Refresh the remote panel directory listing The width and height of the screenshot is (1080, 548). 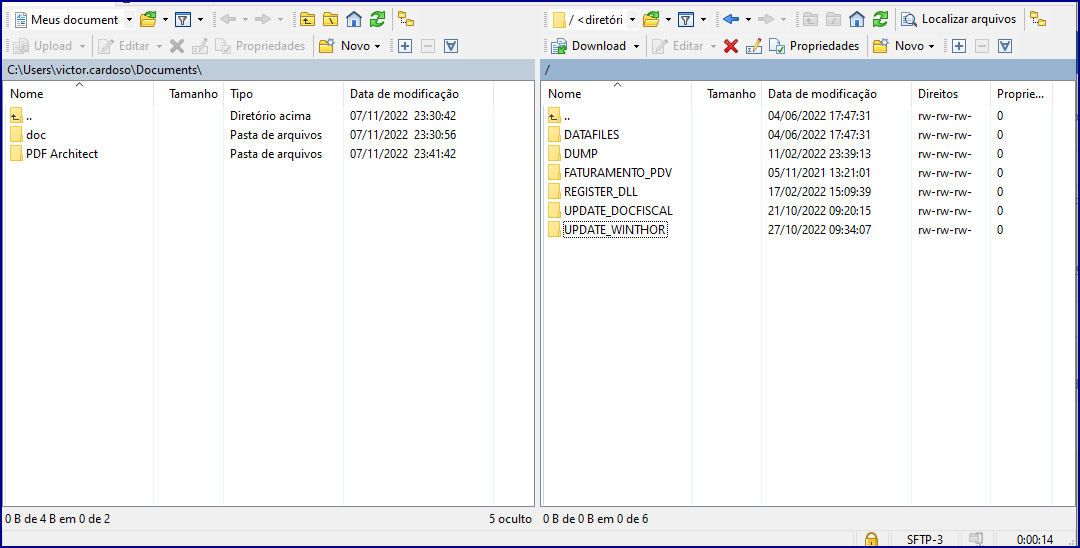tap(880, 20)
